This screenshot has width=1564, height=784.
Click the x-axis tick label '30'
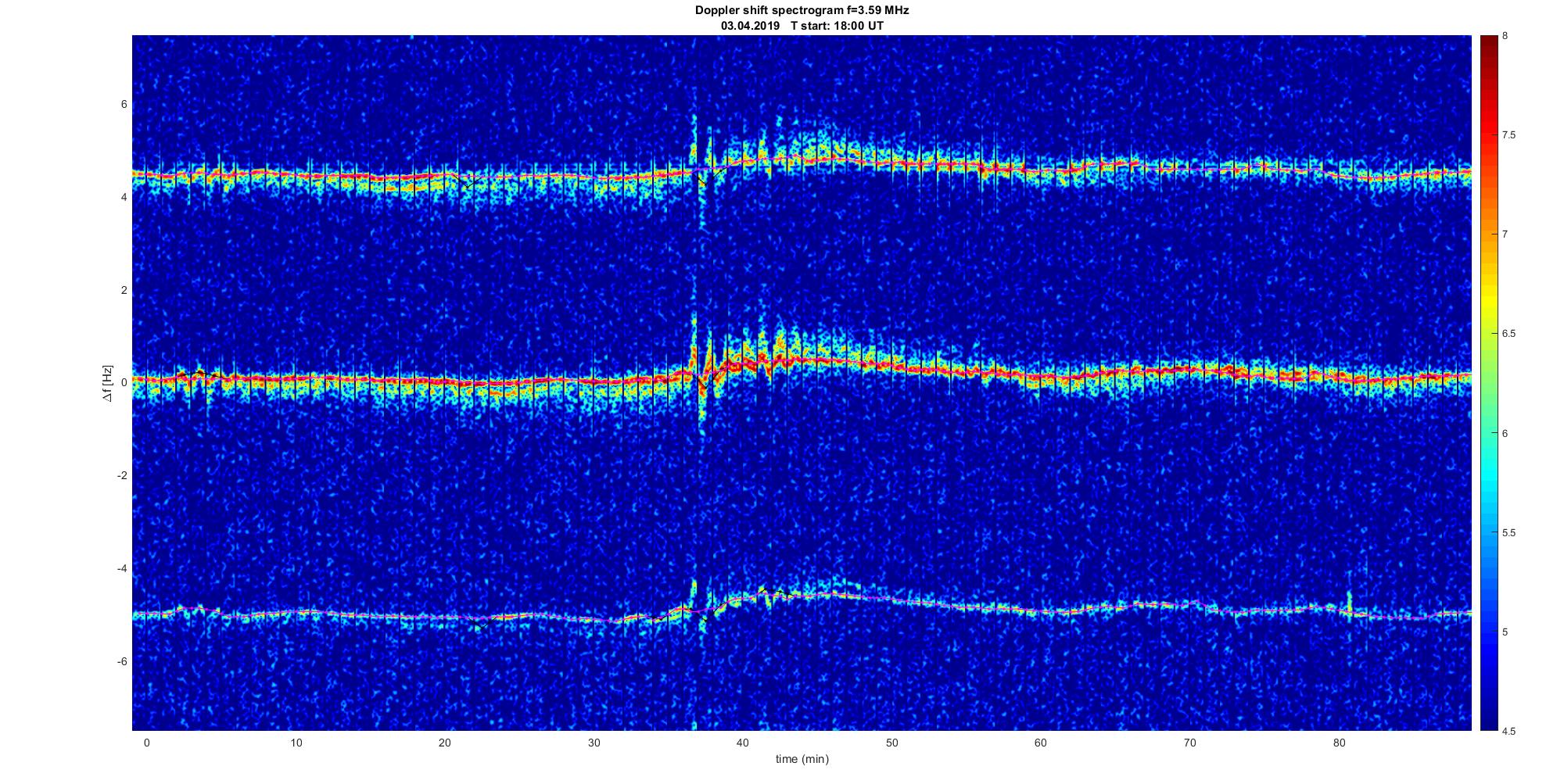[x=594, y=743]
